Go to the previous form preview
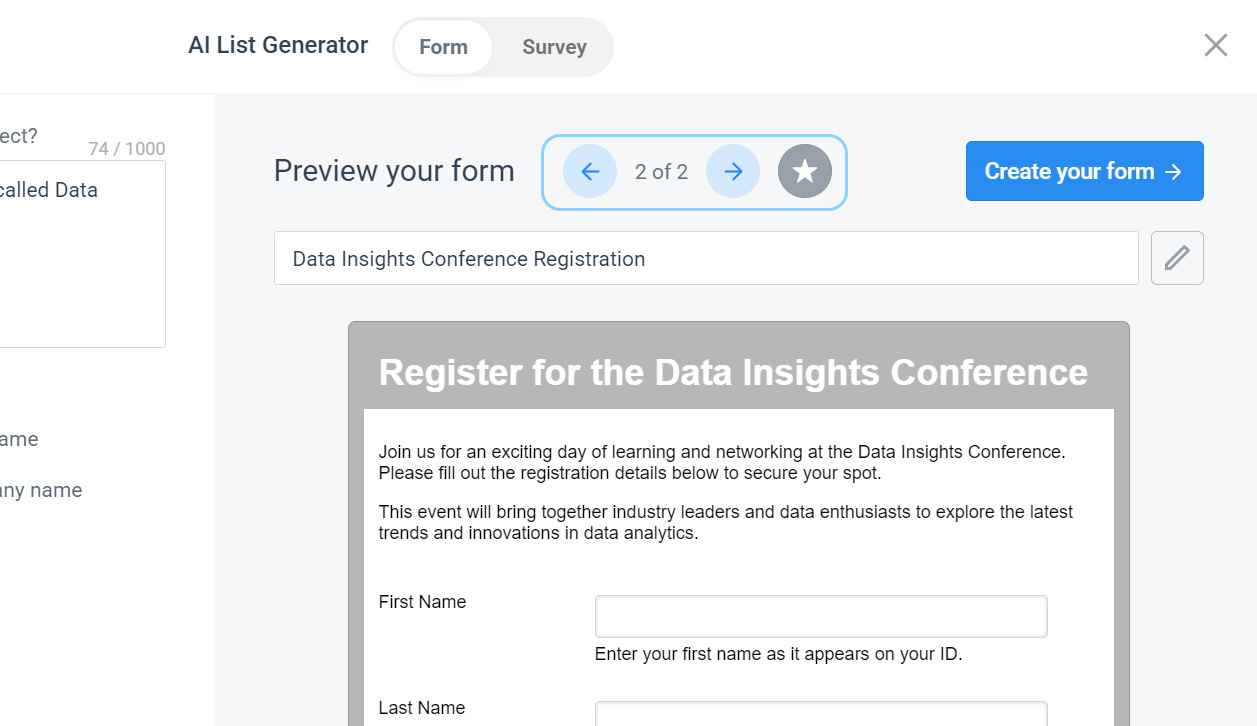This screenshot has height=726, width=1257. tap(590, 172)
